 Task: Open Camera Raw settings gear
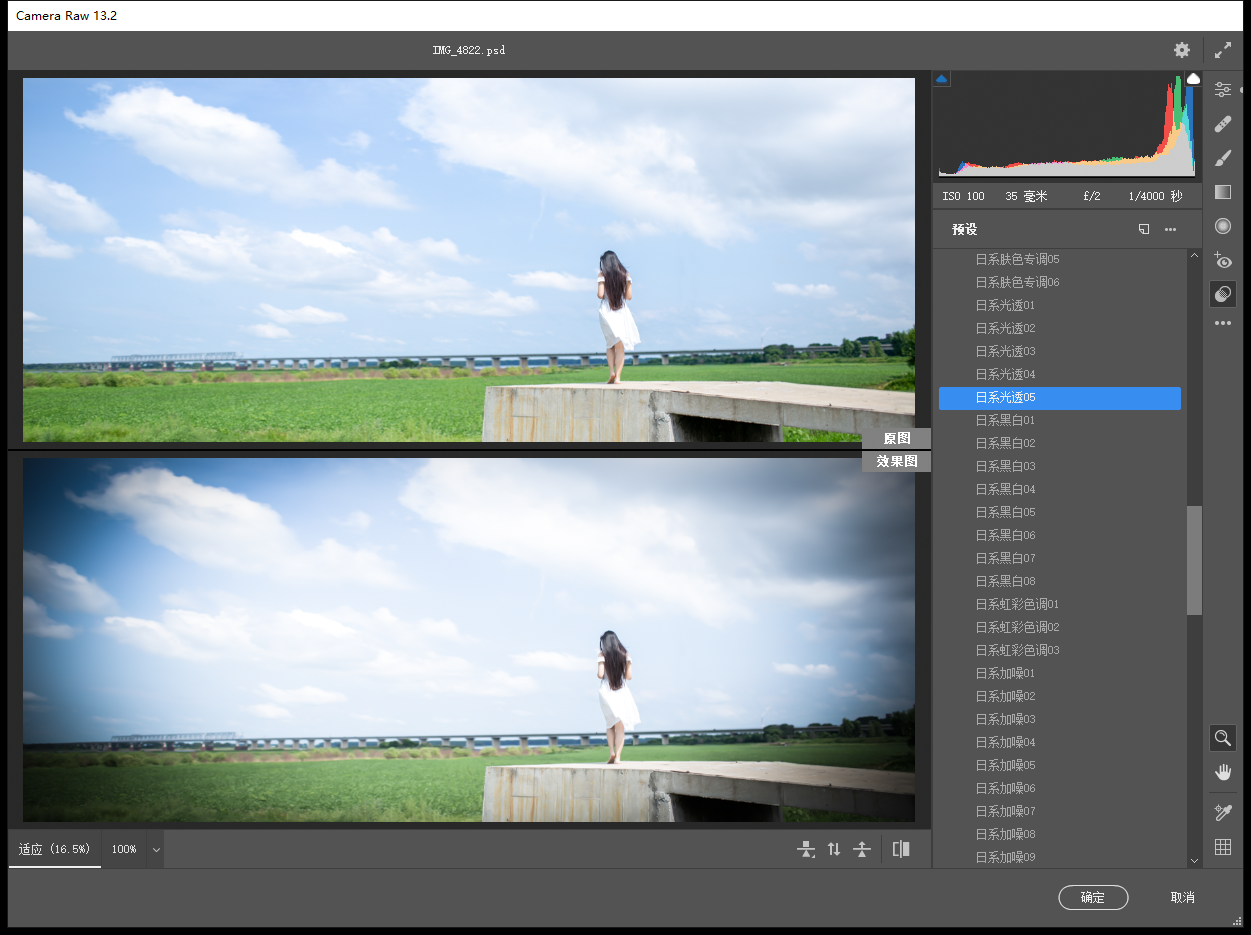pyautogui.click(x=1182, y=50)
